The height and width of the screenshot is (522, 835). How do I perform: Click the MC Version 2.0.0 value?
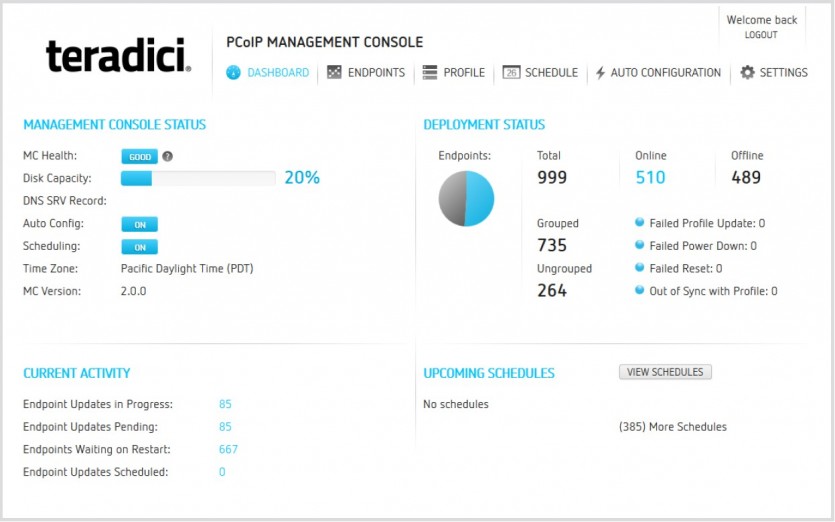tap(133, 291)
